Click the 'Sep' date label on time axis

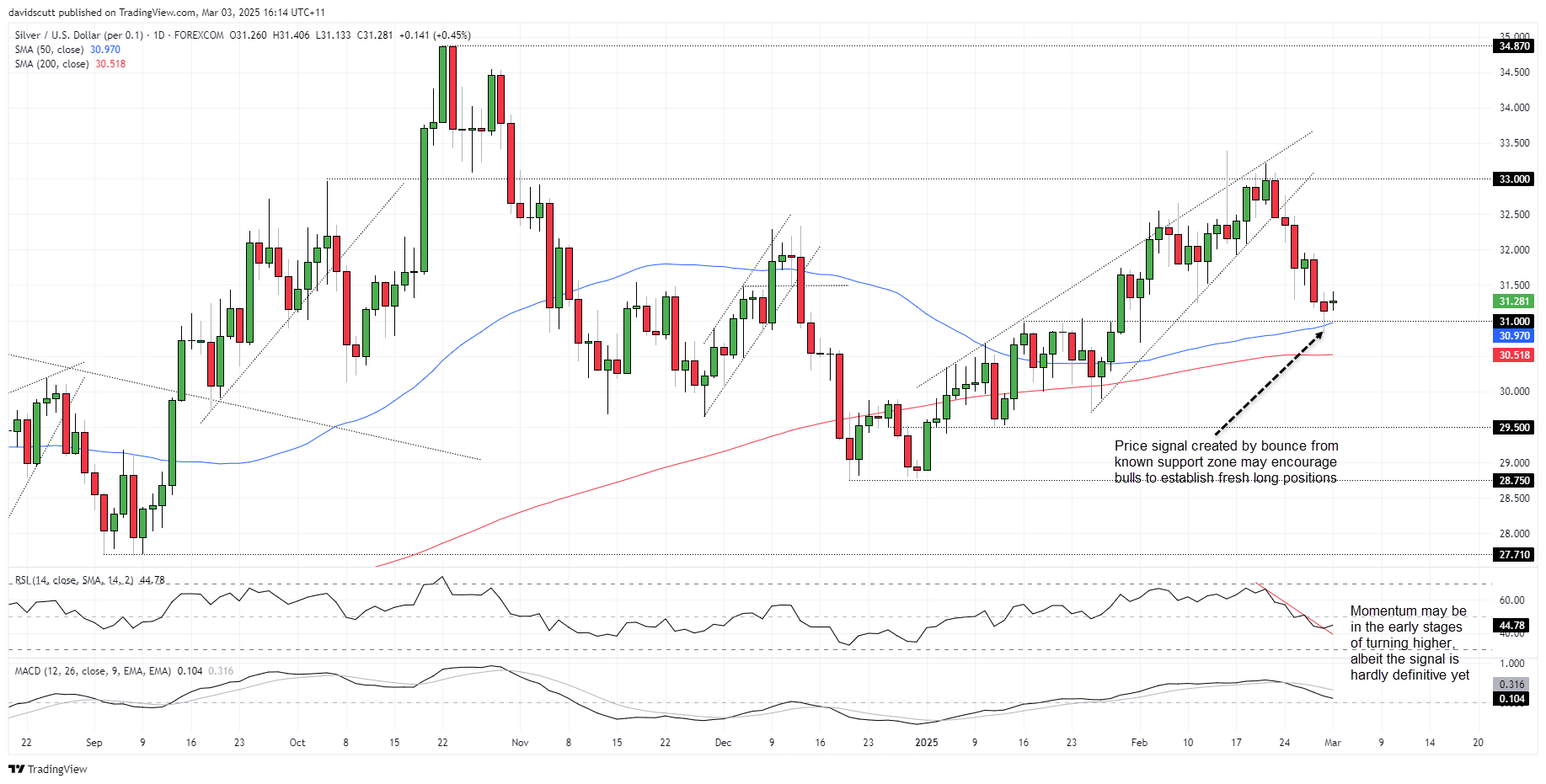[x=94, y=743]
